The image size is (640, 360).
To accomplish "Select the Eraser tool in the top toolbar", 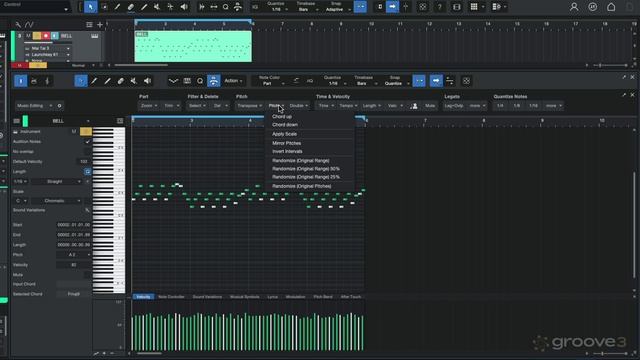I will 131,7.
